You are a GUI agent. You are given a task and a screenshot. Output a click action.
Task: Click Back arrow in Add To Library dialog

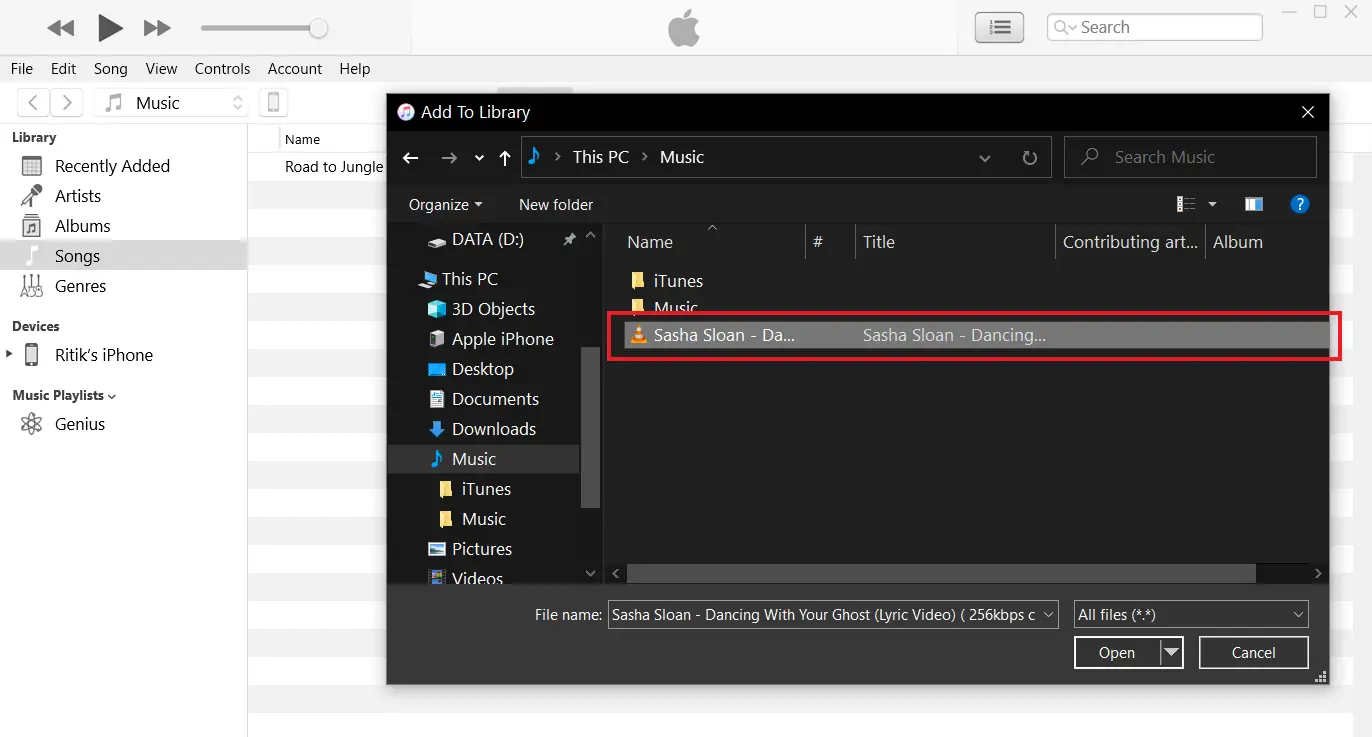coord(410,158)
